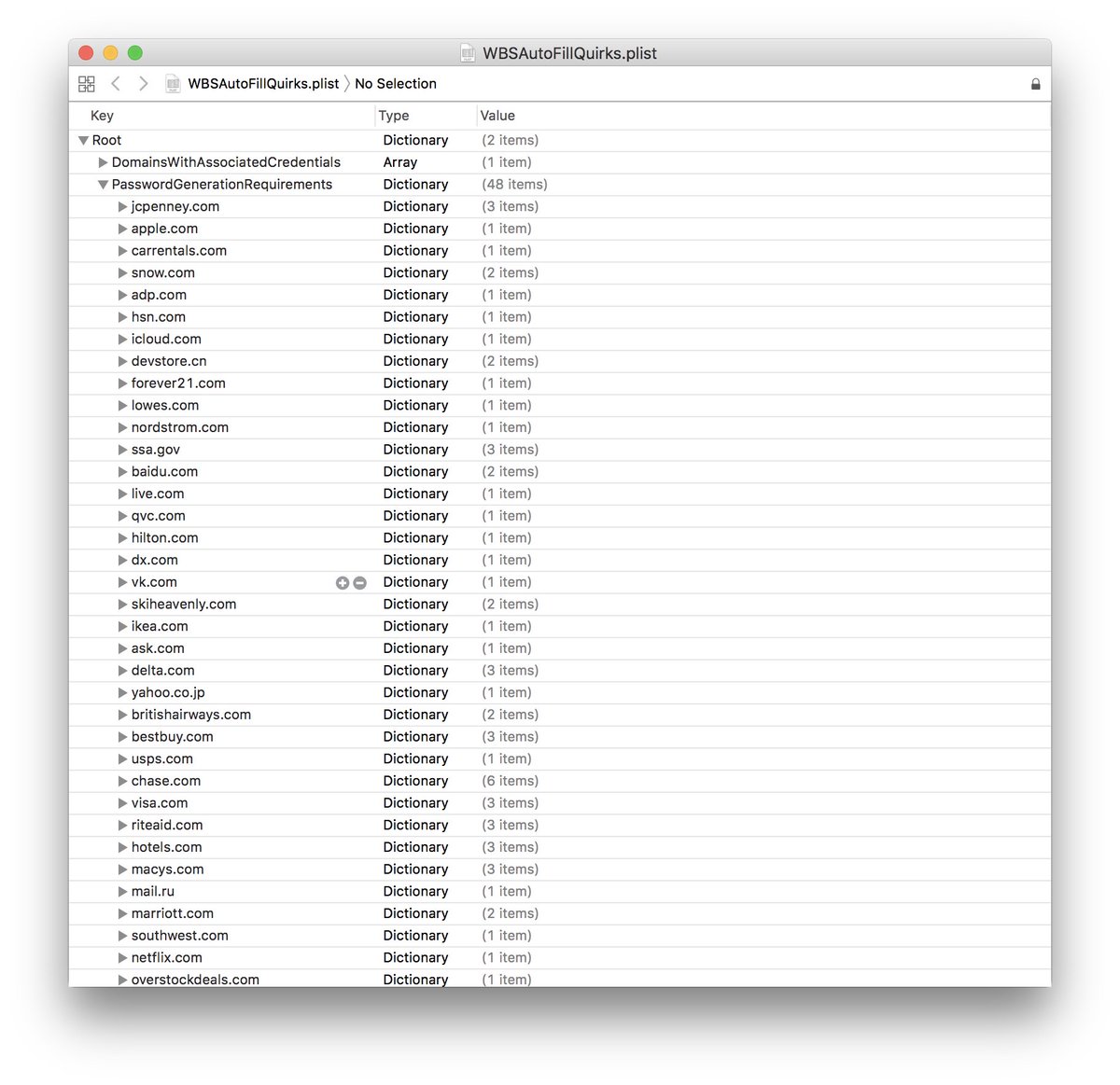Select the baidu.com key
Viewport: 1120px width, 1085px height.
tap(164, 472)
